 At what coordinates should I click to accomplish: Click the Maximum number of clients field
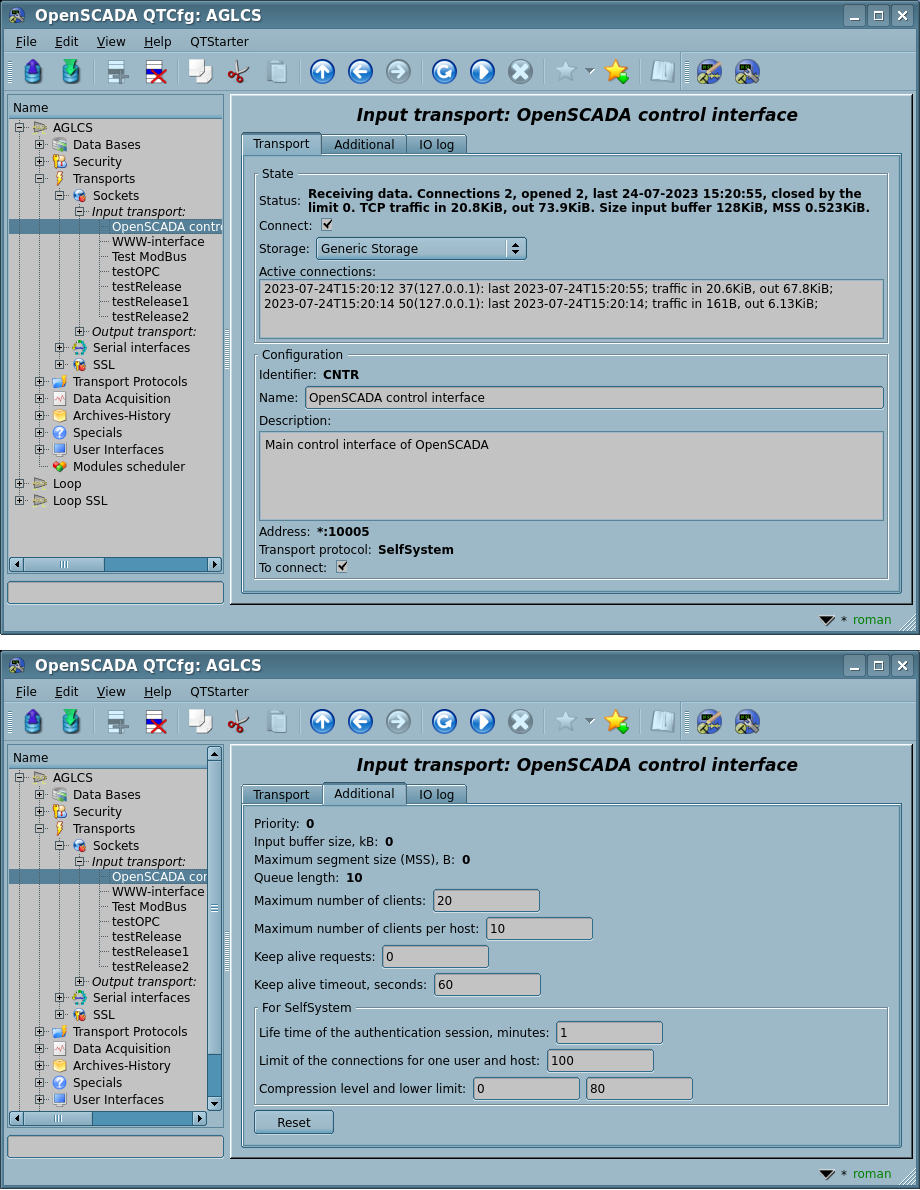tap(486, 901)
